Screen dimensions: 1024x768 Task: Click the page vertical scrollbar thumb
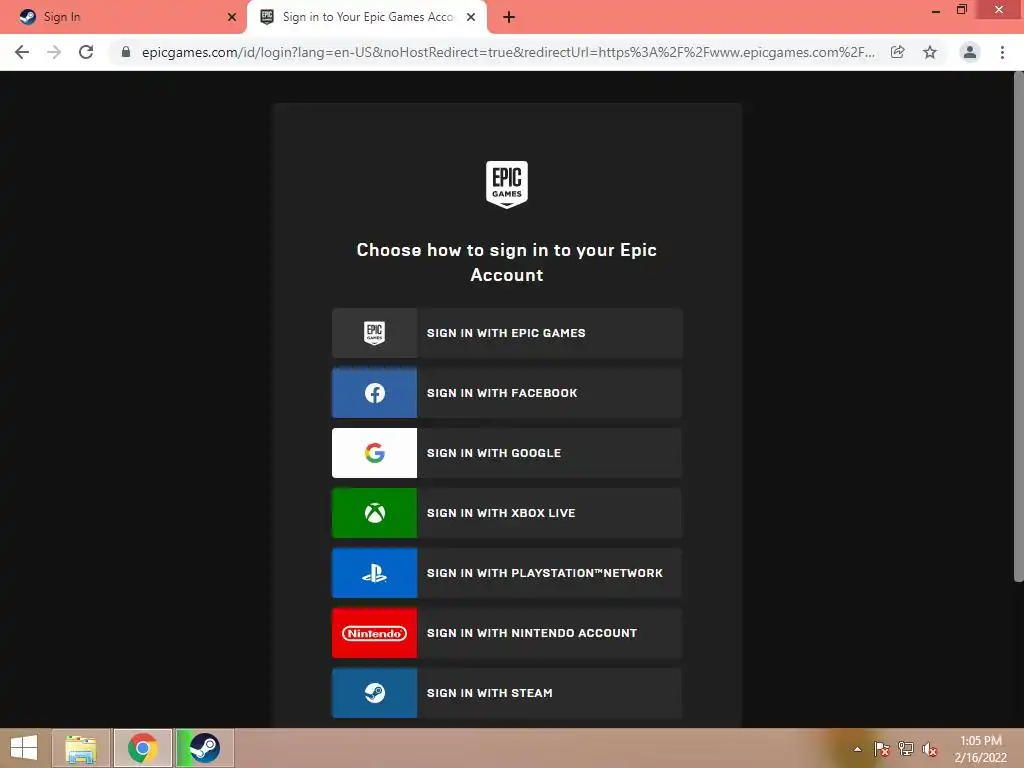(x=1018, y=327)
